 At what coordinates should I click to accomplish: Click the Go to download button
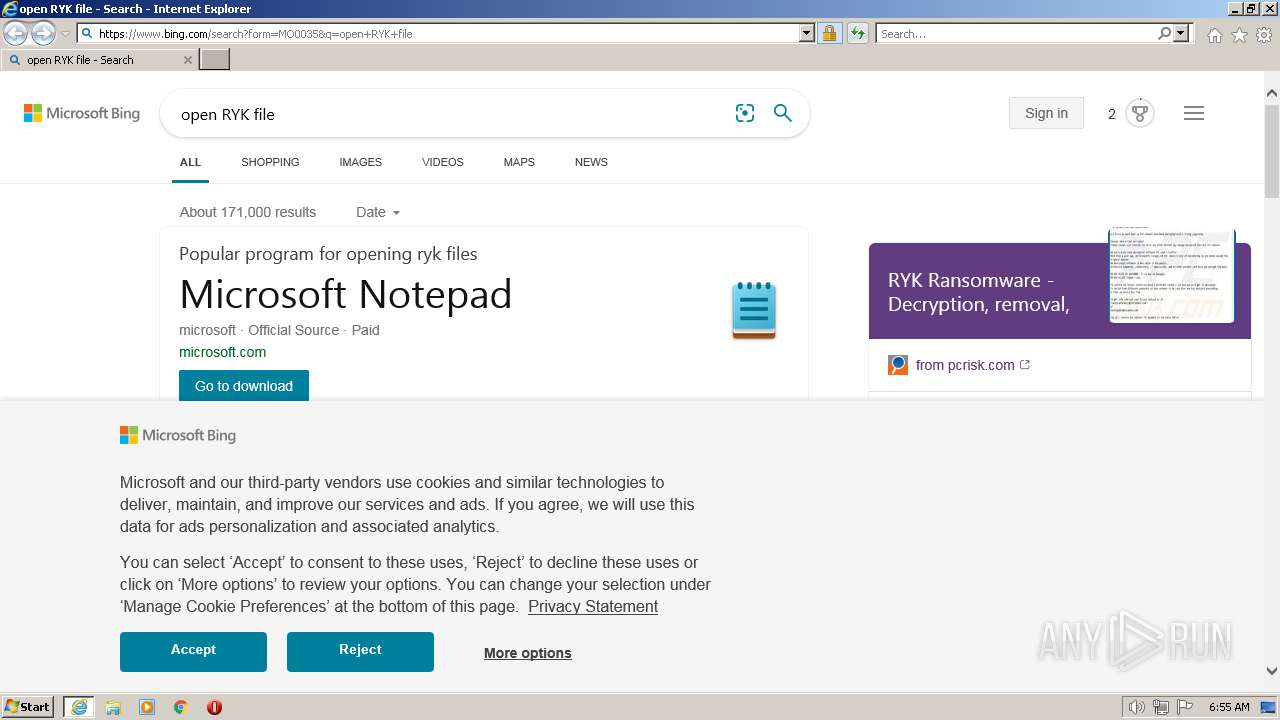click(244, 386)
